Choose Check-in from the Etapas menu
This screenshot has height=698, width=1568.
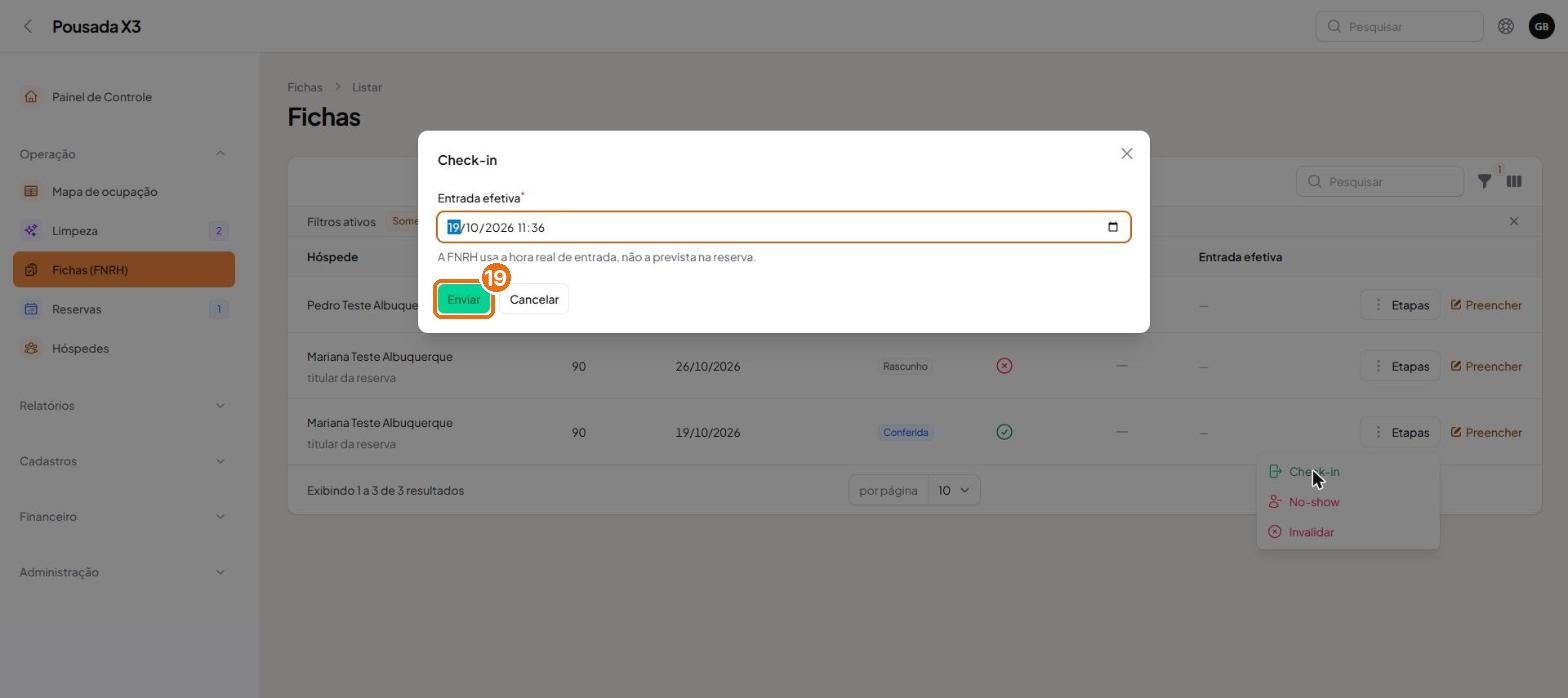[1348, 472]
